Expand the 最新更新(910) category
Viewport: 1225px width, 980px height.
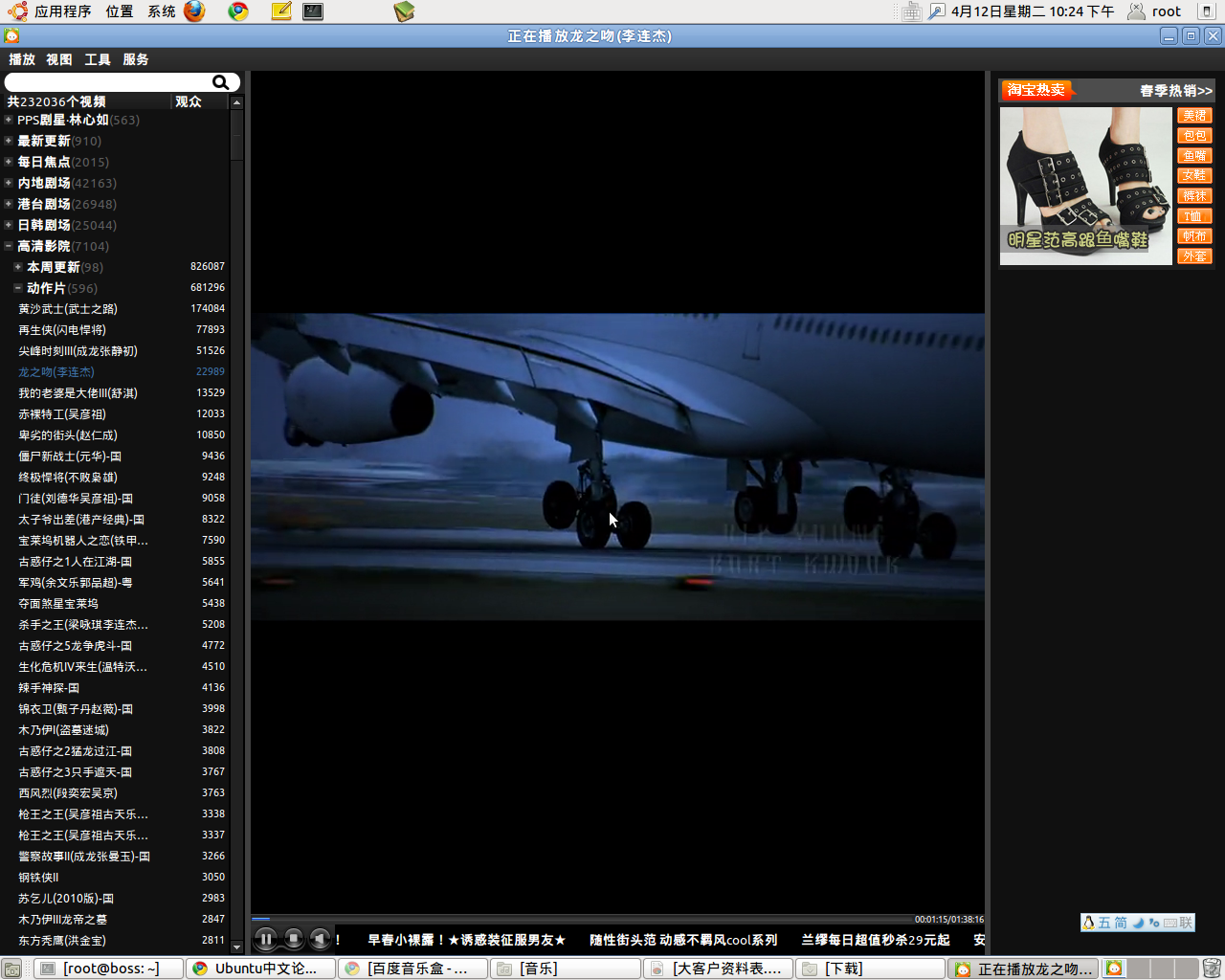(9, 141)
